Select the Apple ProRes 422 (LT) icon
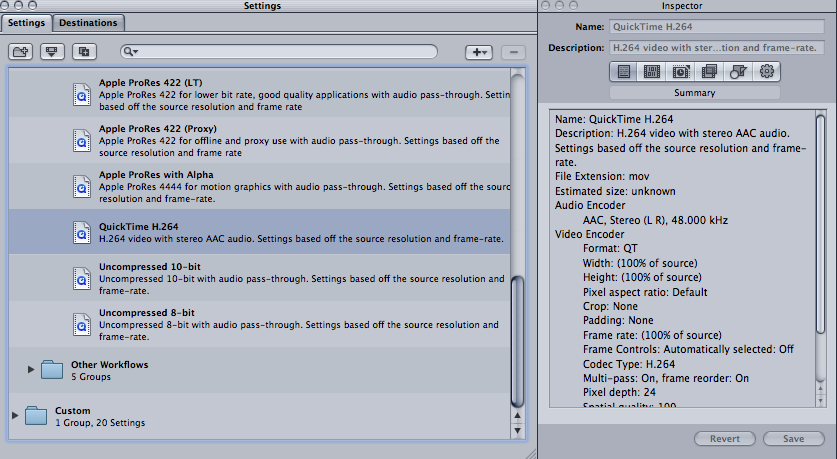Viewport: 837px width, 459px height. [82, 95]
